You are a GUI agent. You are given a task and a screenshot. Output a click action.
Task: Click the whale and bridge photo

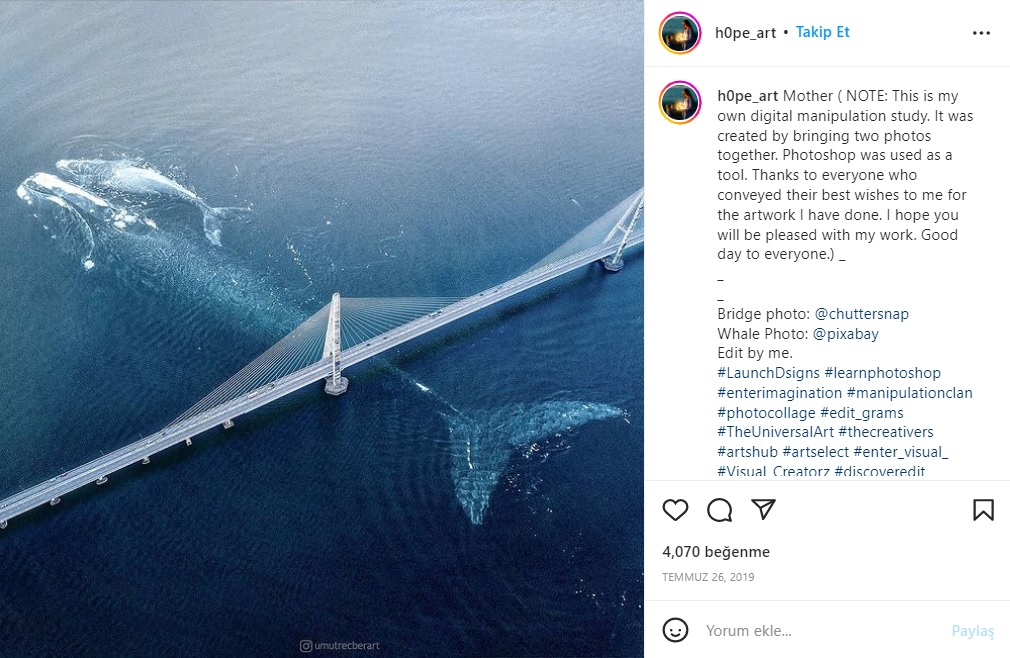pos(322,329)
